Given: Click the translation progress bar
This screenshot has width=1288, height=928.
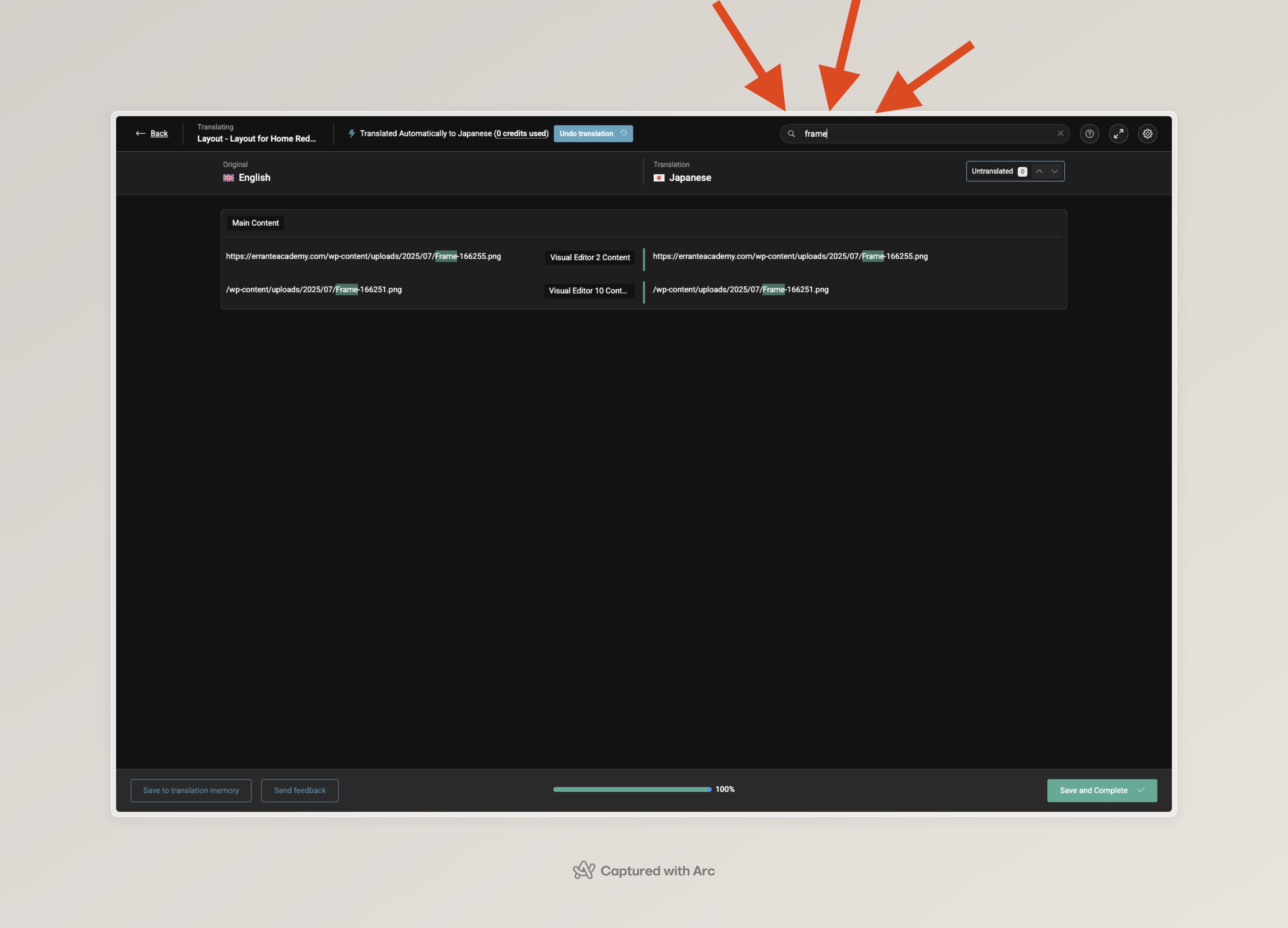Looking at the screenshot, I should [632, 789].
